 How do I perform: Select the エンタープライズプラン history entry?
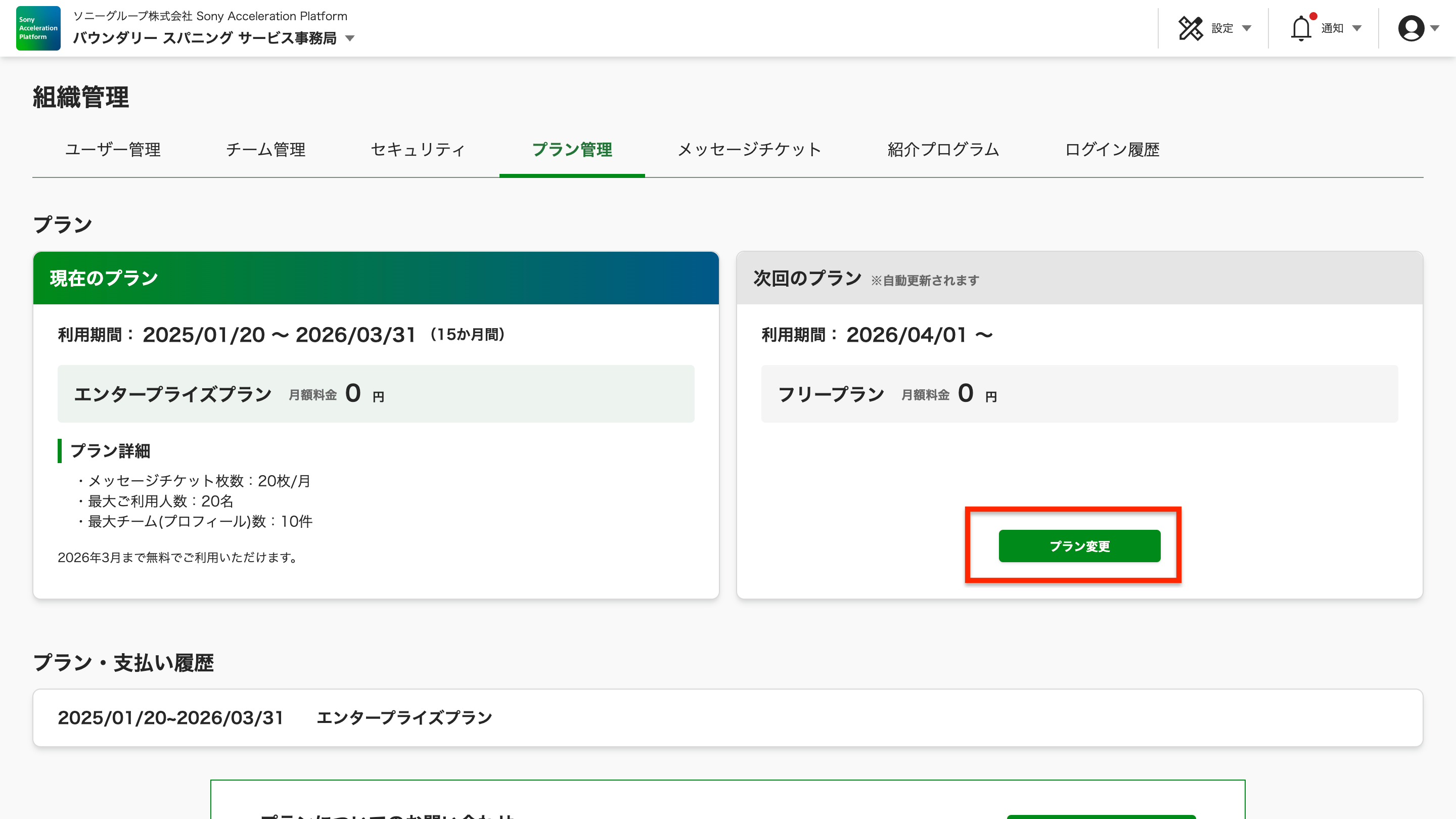(x=404, y=717)
